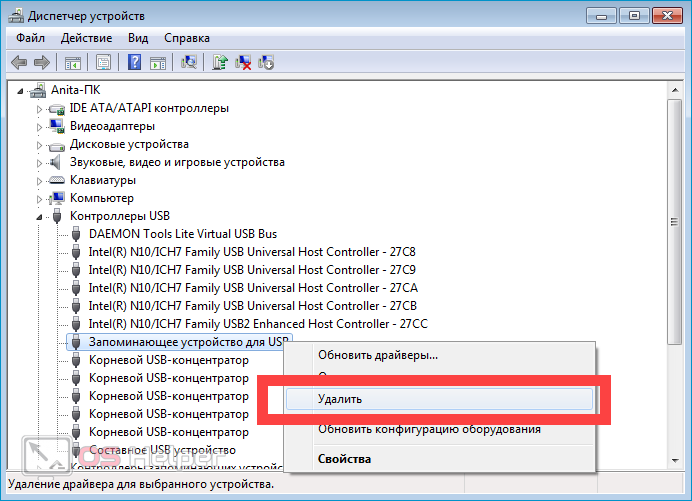The width and height of the screenshot is (692, 501).
Task: Click the disable device toolbar icon
Action: click(x=266, y=63)
